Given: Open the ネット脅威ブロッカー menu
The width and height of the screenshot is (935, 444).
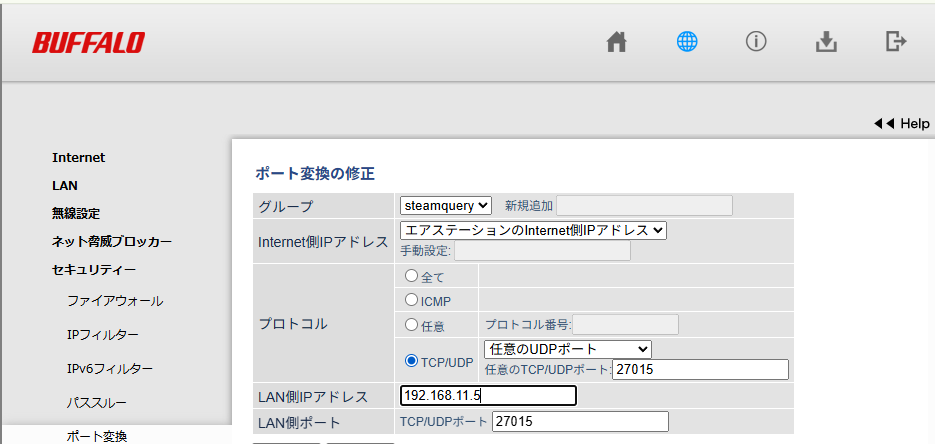Looking at the screenshot, I should [112, 241].
